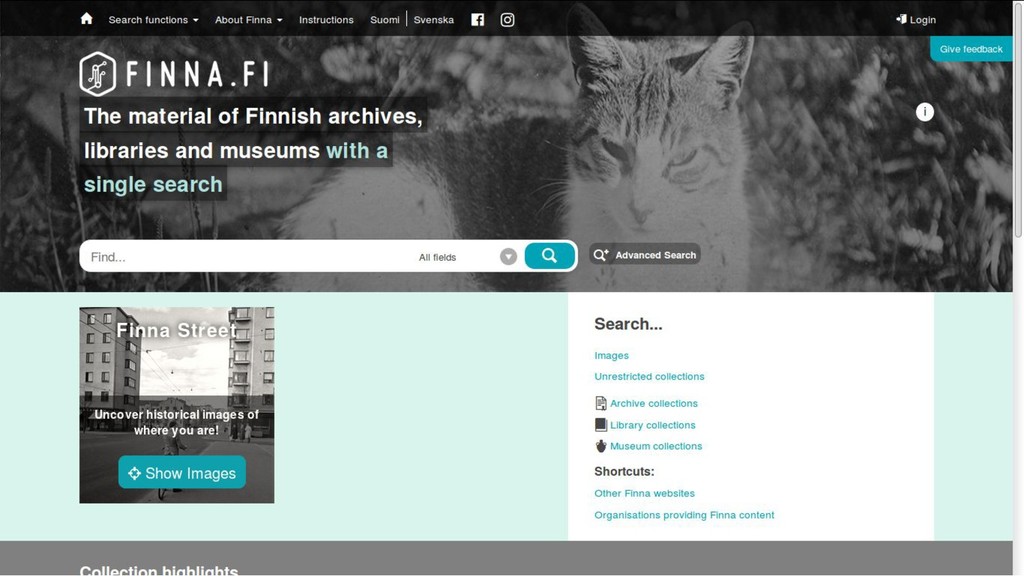Open the All fields dropdown arrow
This screenshot has width=1024, height=576.
508,257
